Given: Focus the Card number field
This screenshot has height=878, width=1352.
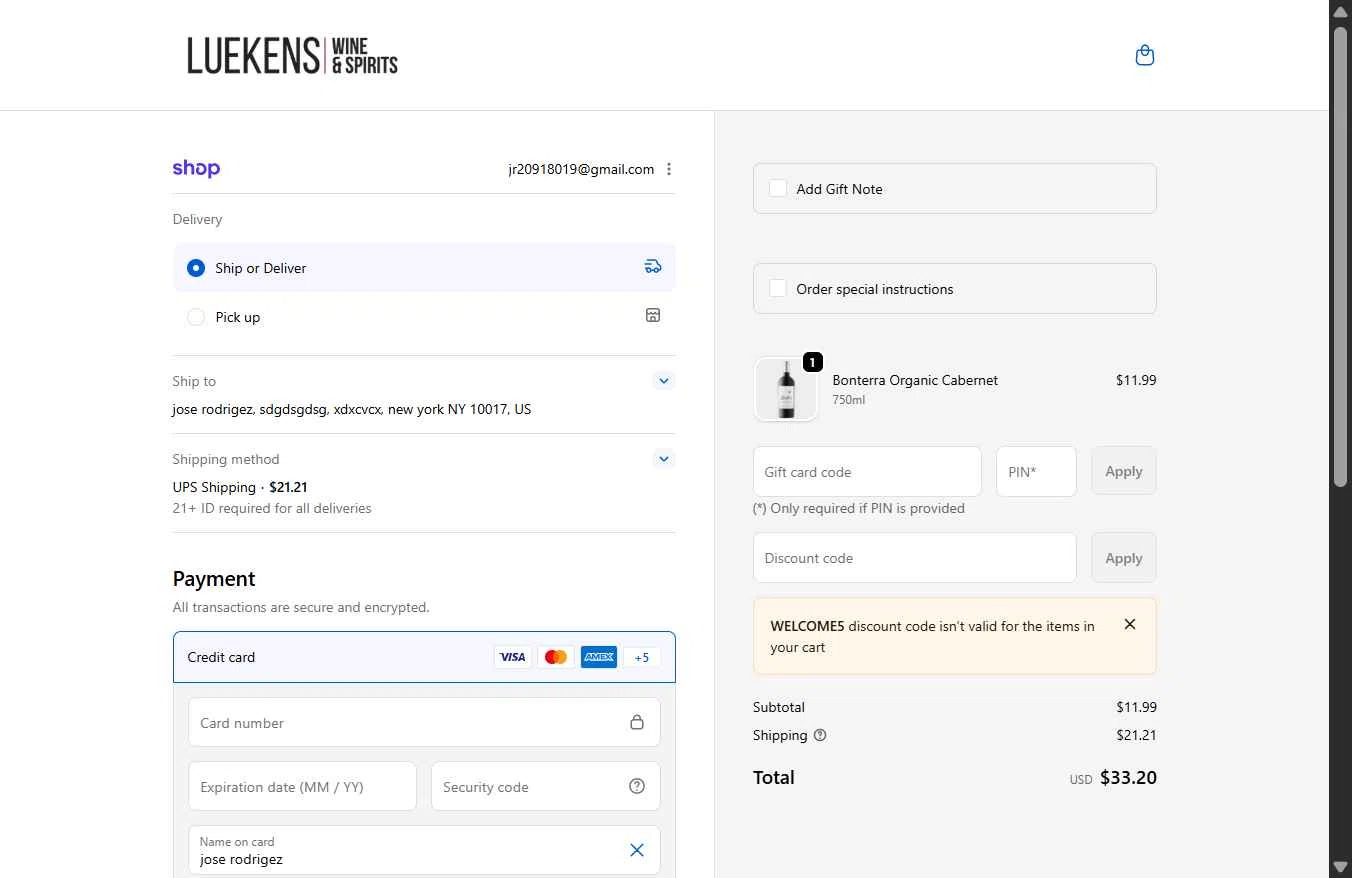Looking at the screenshot, I should click(424, 722).
